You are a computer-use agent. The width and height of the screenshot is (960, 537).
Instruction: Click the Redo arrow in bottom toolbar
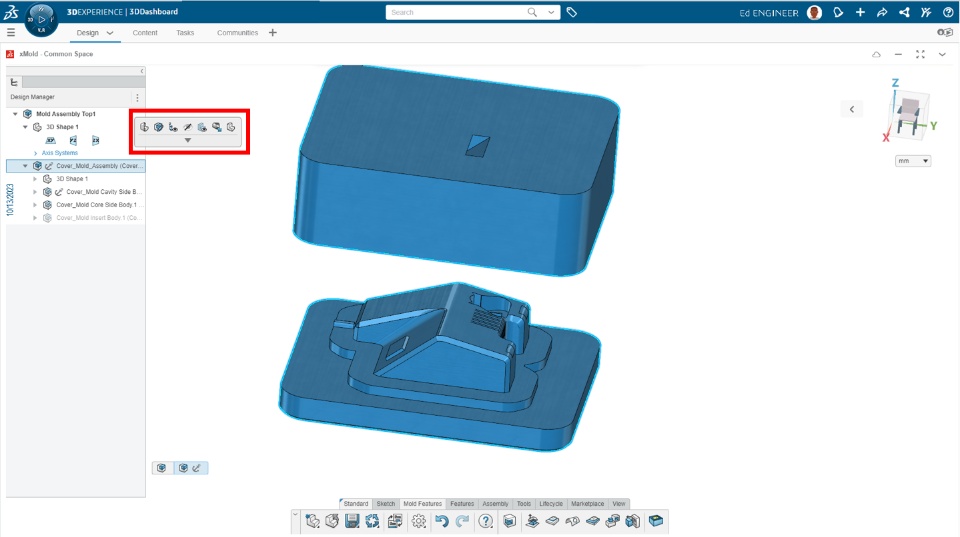tap(462, 521)
